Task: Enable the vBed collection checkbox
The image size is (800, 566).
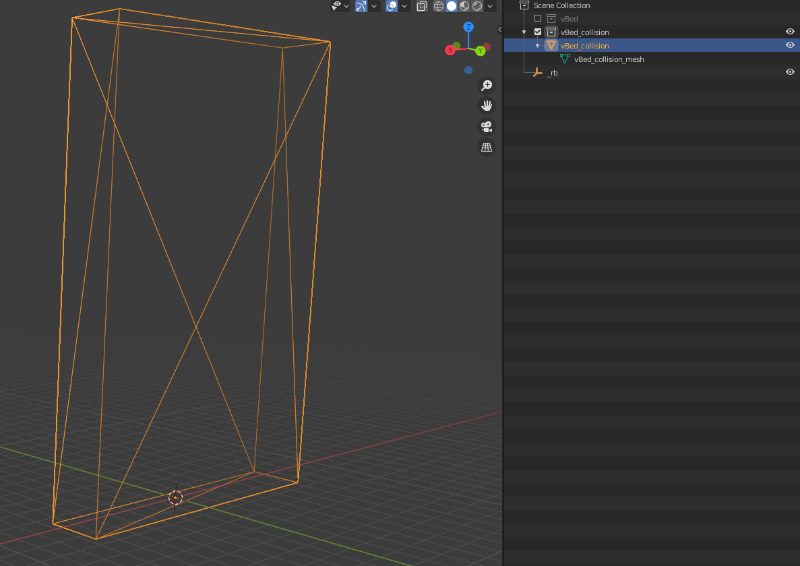Action: click(x=537, y=18)
